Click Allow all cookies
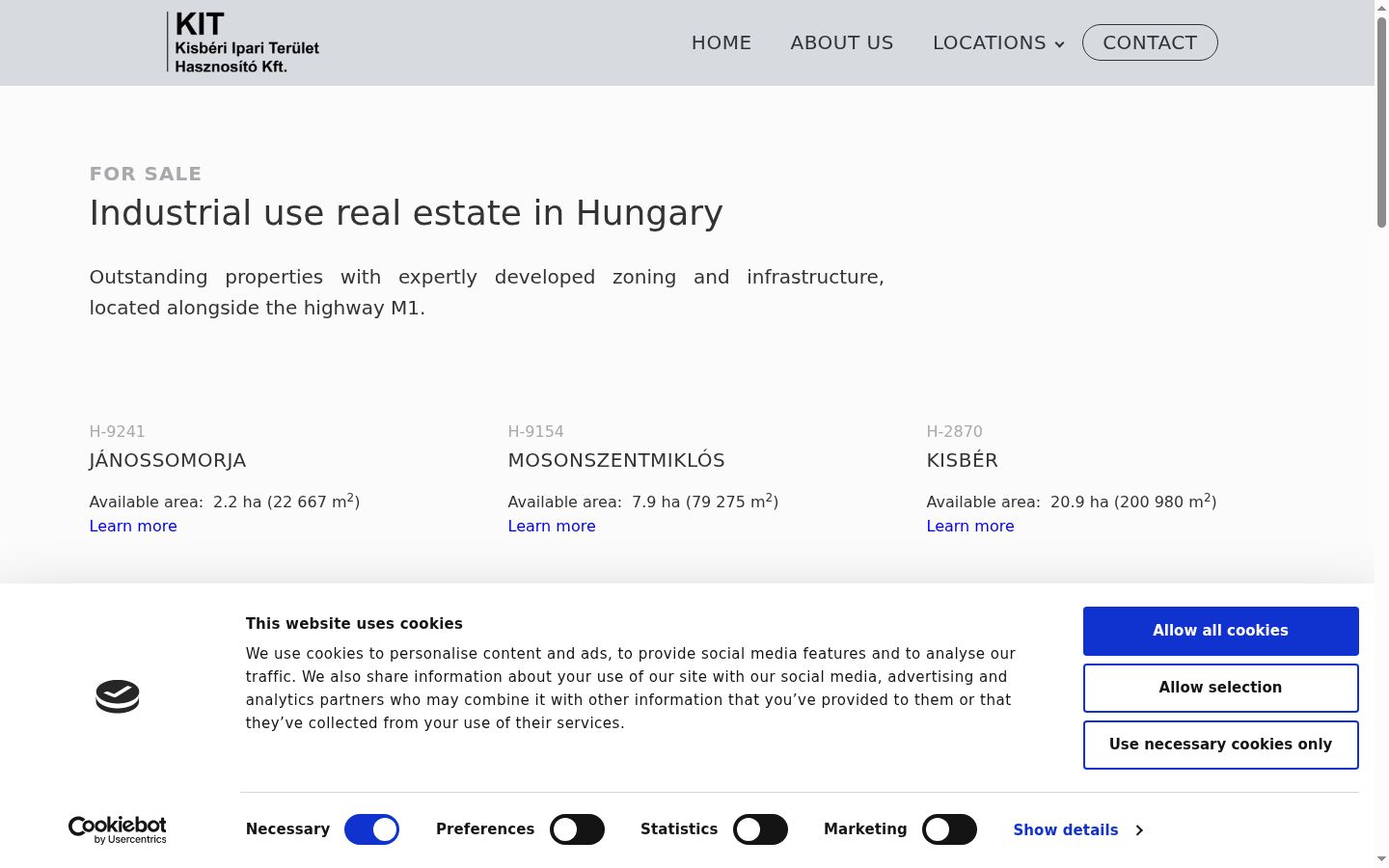 click(1221, 631)
